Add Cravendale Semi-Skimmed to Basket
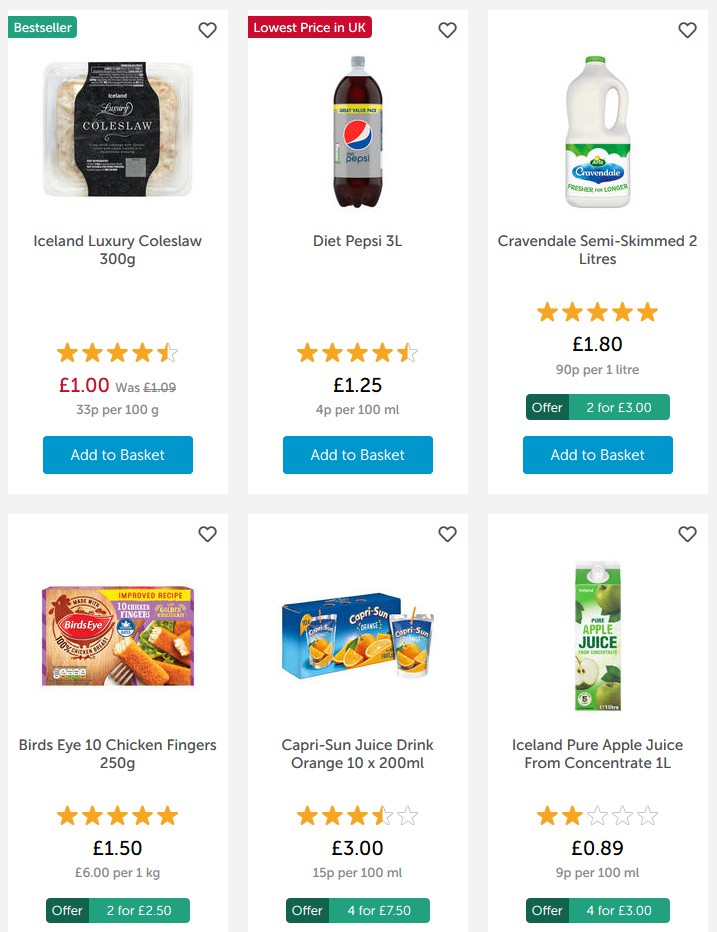The height and width of the screenshot is (932, 717). 597,455
